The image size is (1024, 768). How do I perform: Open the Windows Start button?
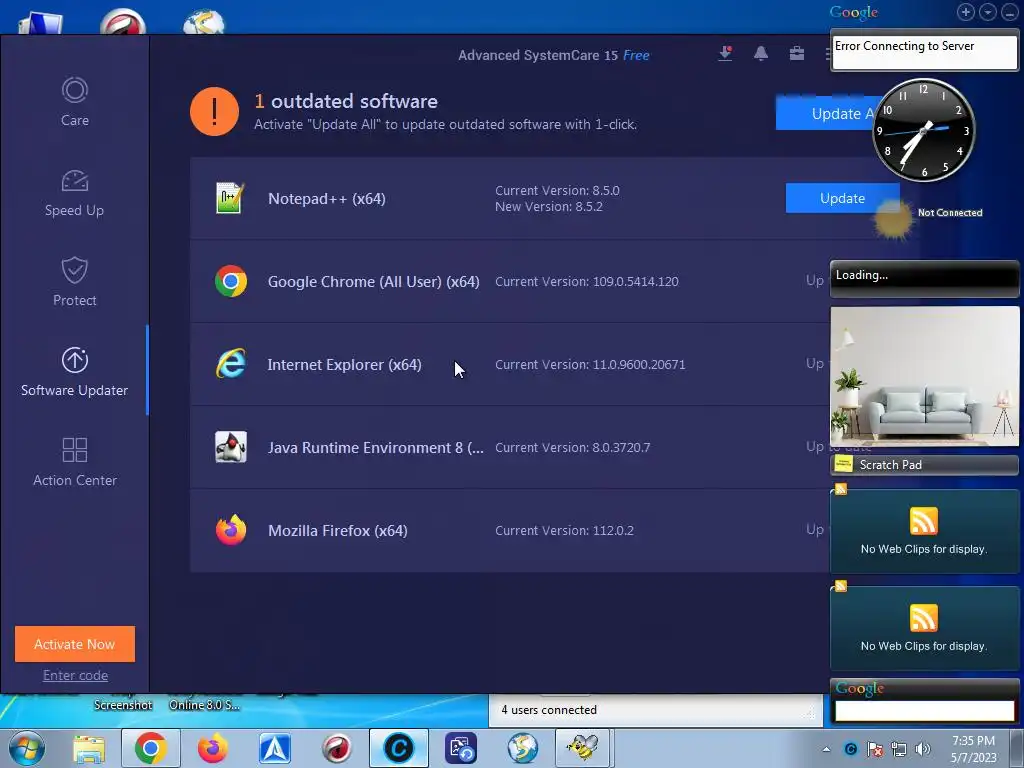pyautogui.click(x=27, y=748)
